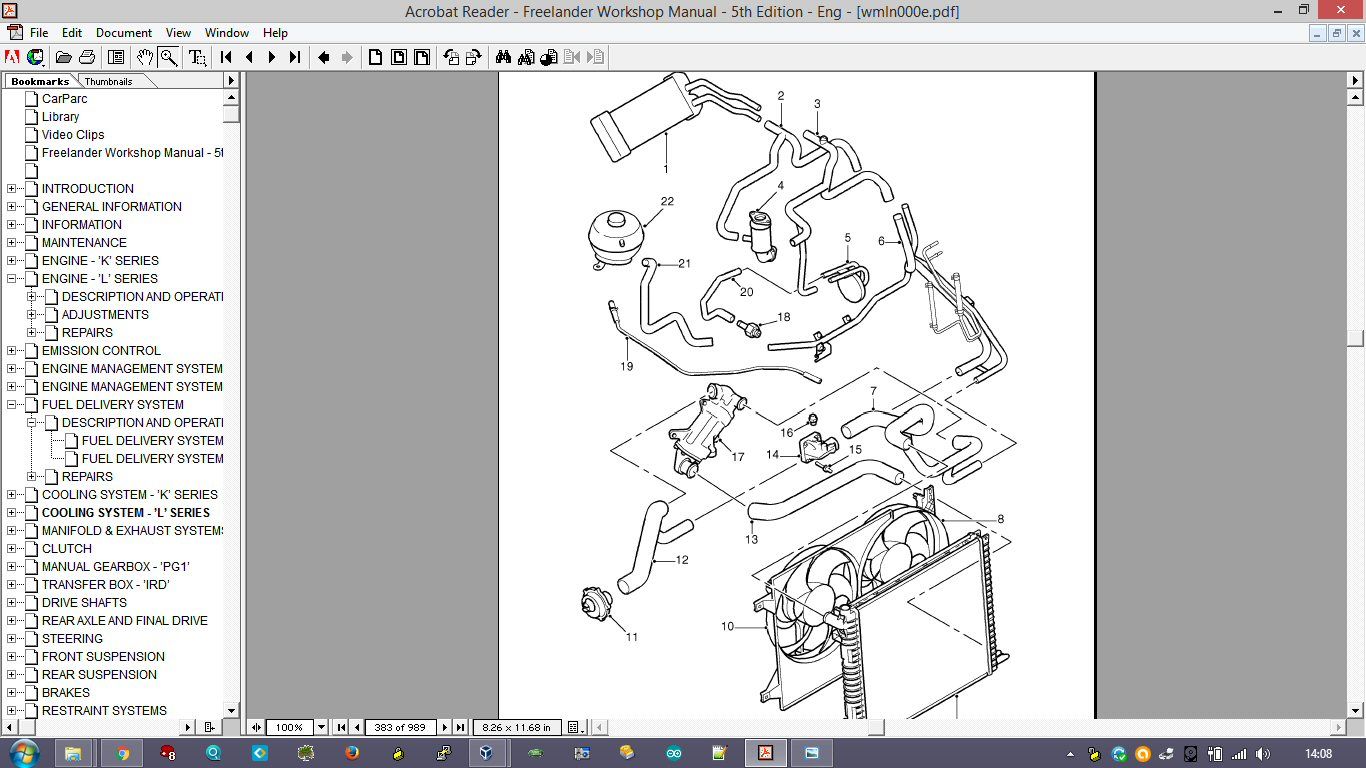
Task: Open the zoom level dropdown arrow
Action: pos(322,727)
